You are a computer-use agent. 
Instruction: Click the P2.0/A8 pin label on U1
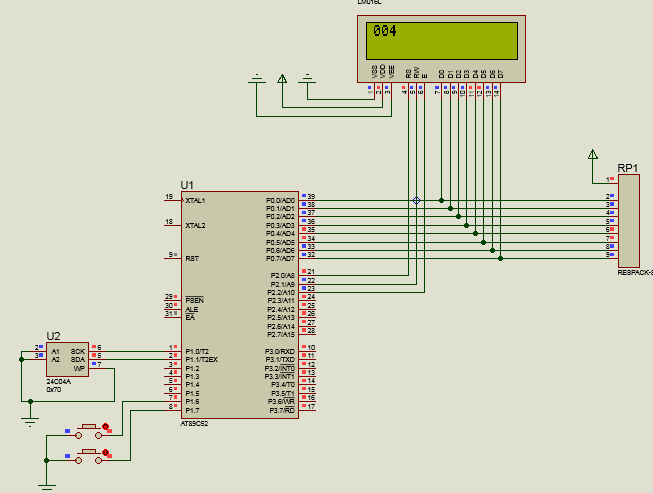tap(283, 275)
